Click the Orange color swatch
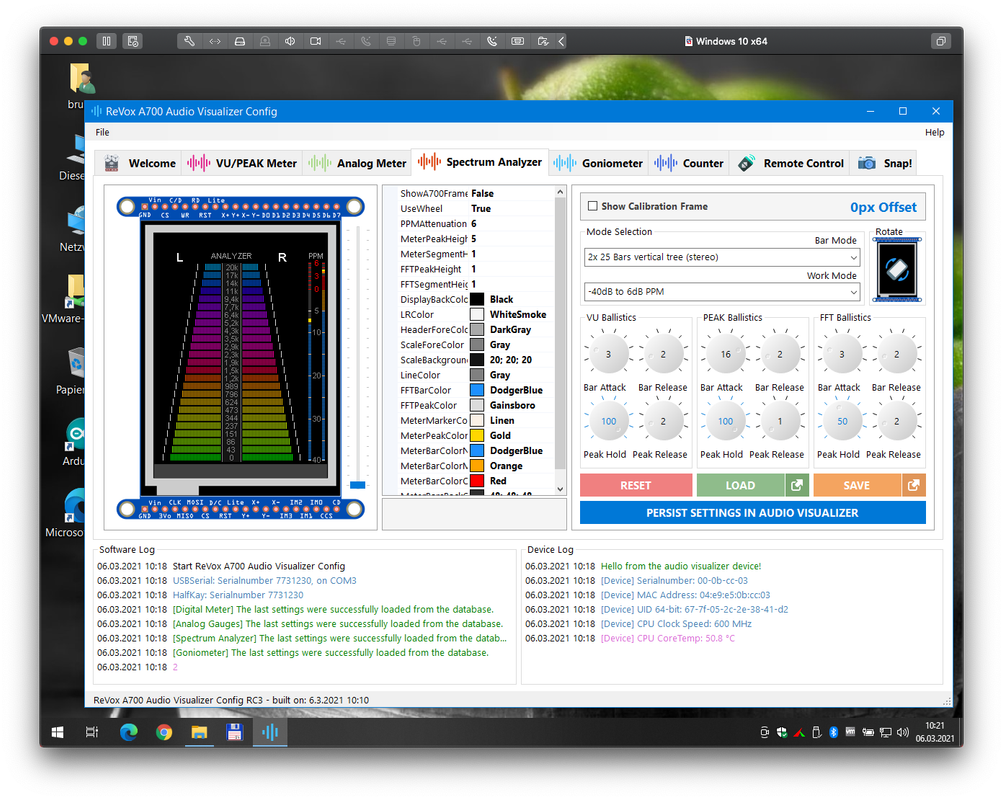Screen dimensions: 1003x800 point(477,466)
